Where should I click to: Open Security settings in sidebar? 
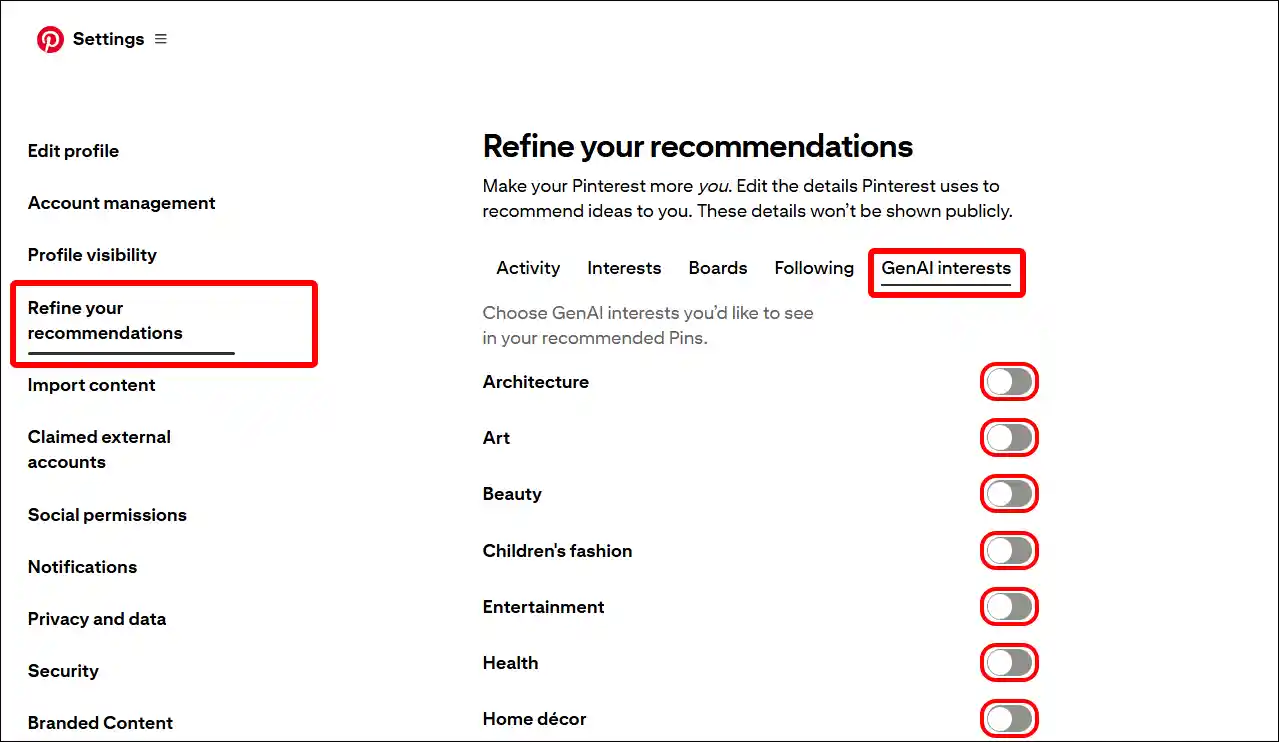pyautogui.click(x=63, y=671)
